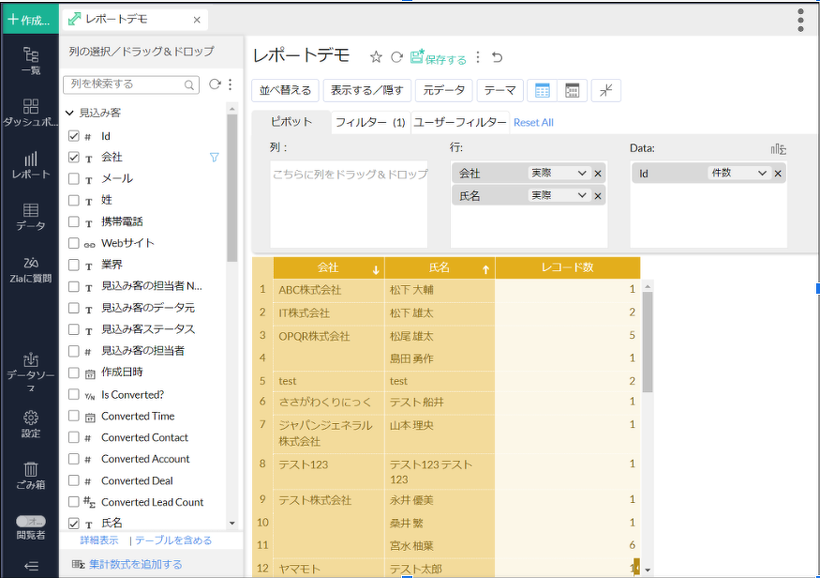Click the 並べ替える button

pos(286,90)
